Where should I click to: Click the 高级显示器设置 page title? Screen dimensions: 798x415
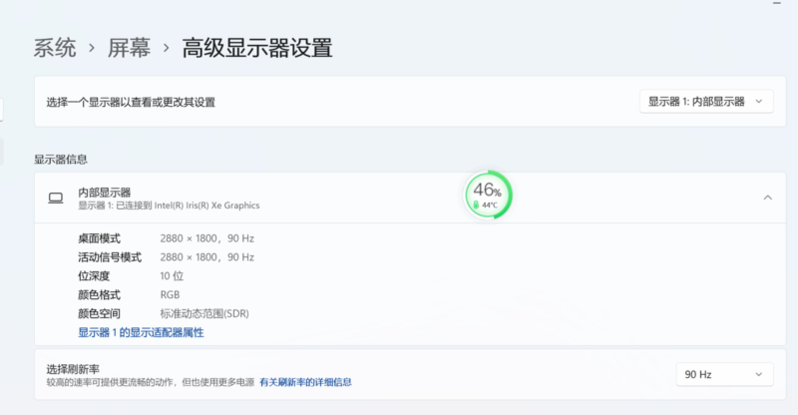(x=257, y=47)
